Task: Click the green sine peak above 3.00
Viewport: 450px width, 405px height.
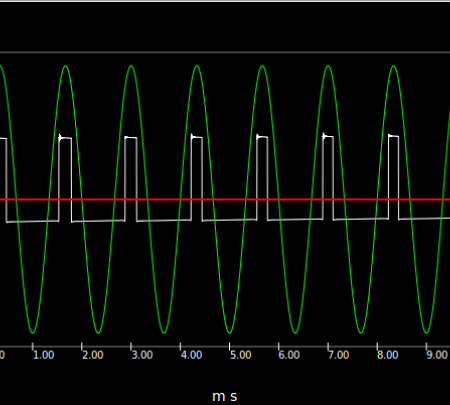Action: pos(131,66)
